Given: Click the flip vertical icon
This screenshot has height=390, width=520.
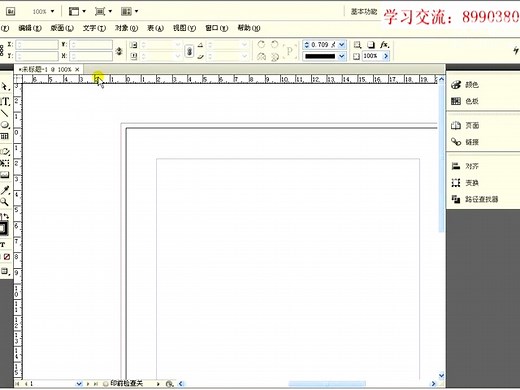Looking at the screenshot, I should (274, 56).
